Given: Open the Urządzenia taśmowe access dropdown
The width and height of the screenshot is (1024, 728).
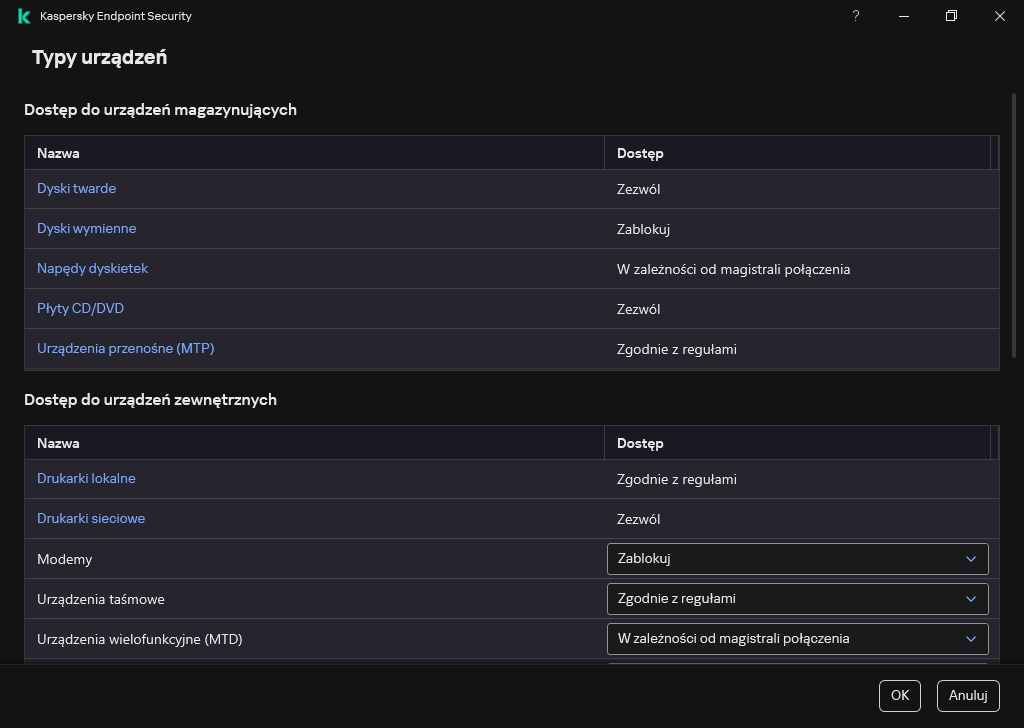Looking at the screenshot, I should point(796,599).
